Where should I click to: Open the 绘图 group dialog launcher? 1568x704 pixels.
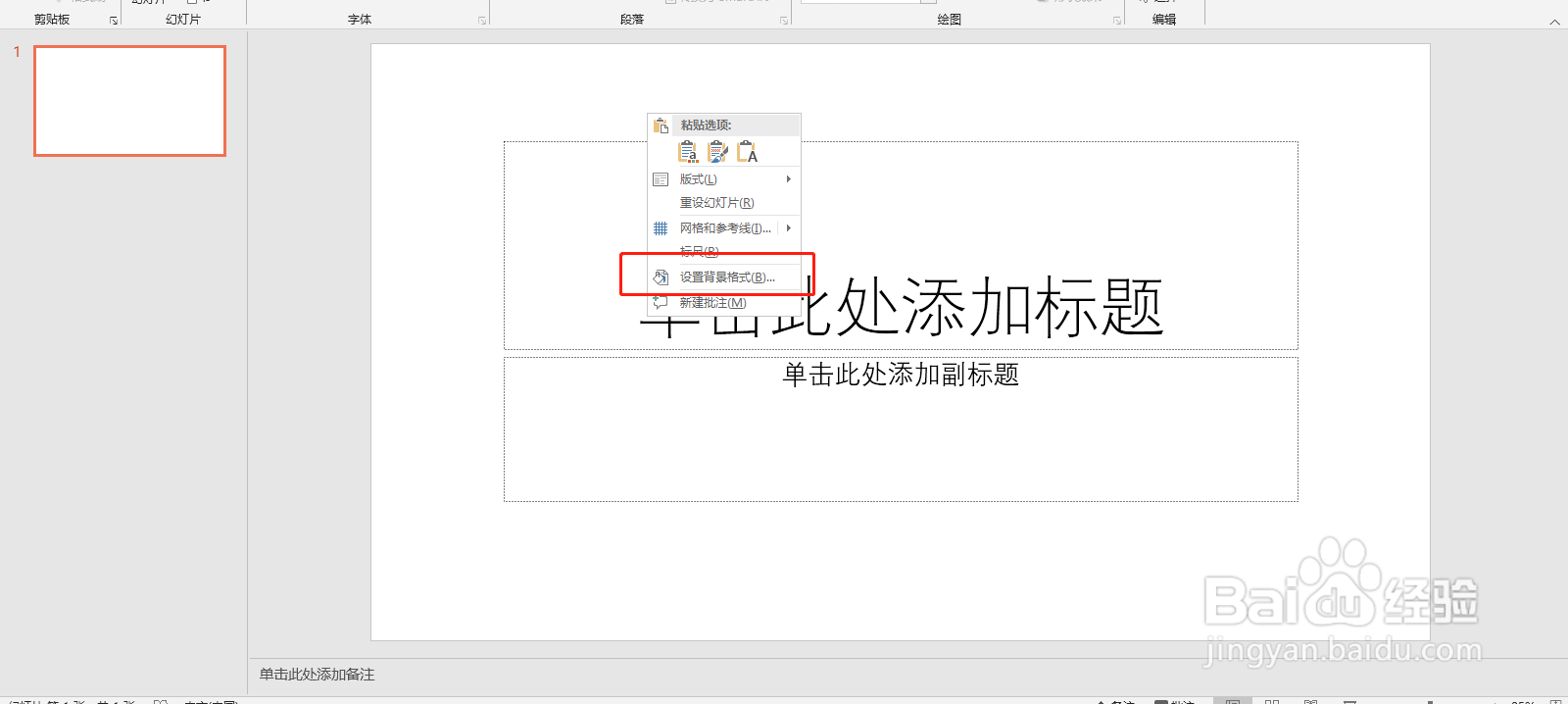pyautogui.click(x=1117, y=21)
